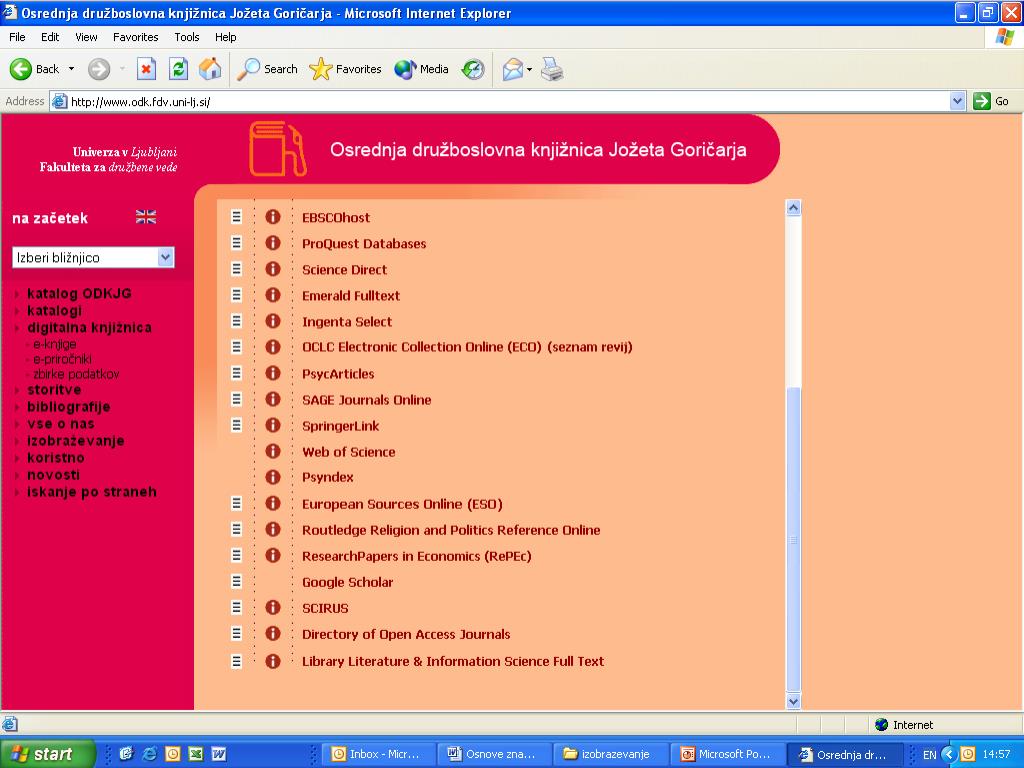Open the info icon for Library Literature & Information Science
Screen dimensions: 1024x768
coord(273,661)
